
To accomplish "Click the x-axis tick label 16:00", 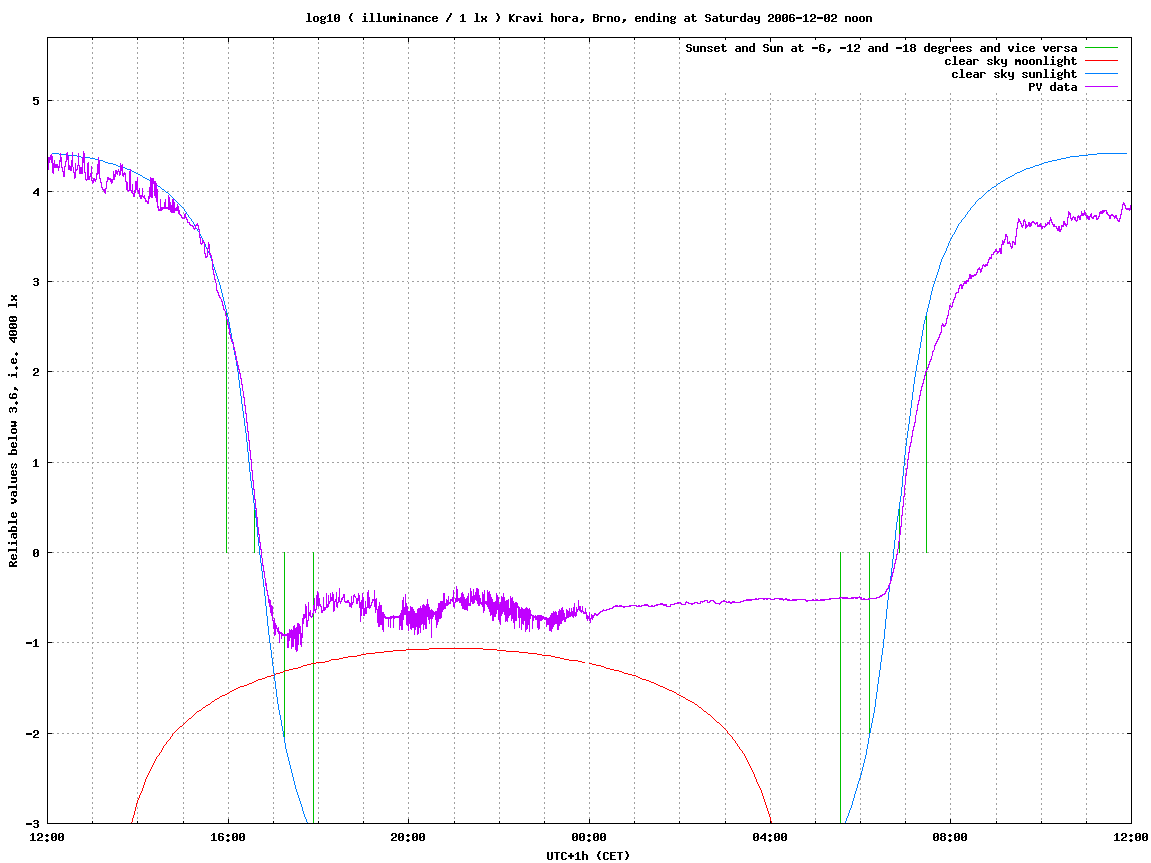I will click(x=228, y=837).
